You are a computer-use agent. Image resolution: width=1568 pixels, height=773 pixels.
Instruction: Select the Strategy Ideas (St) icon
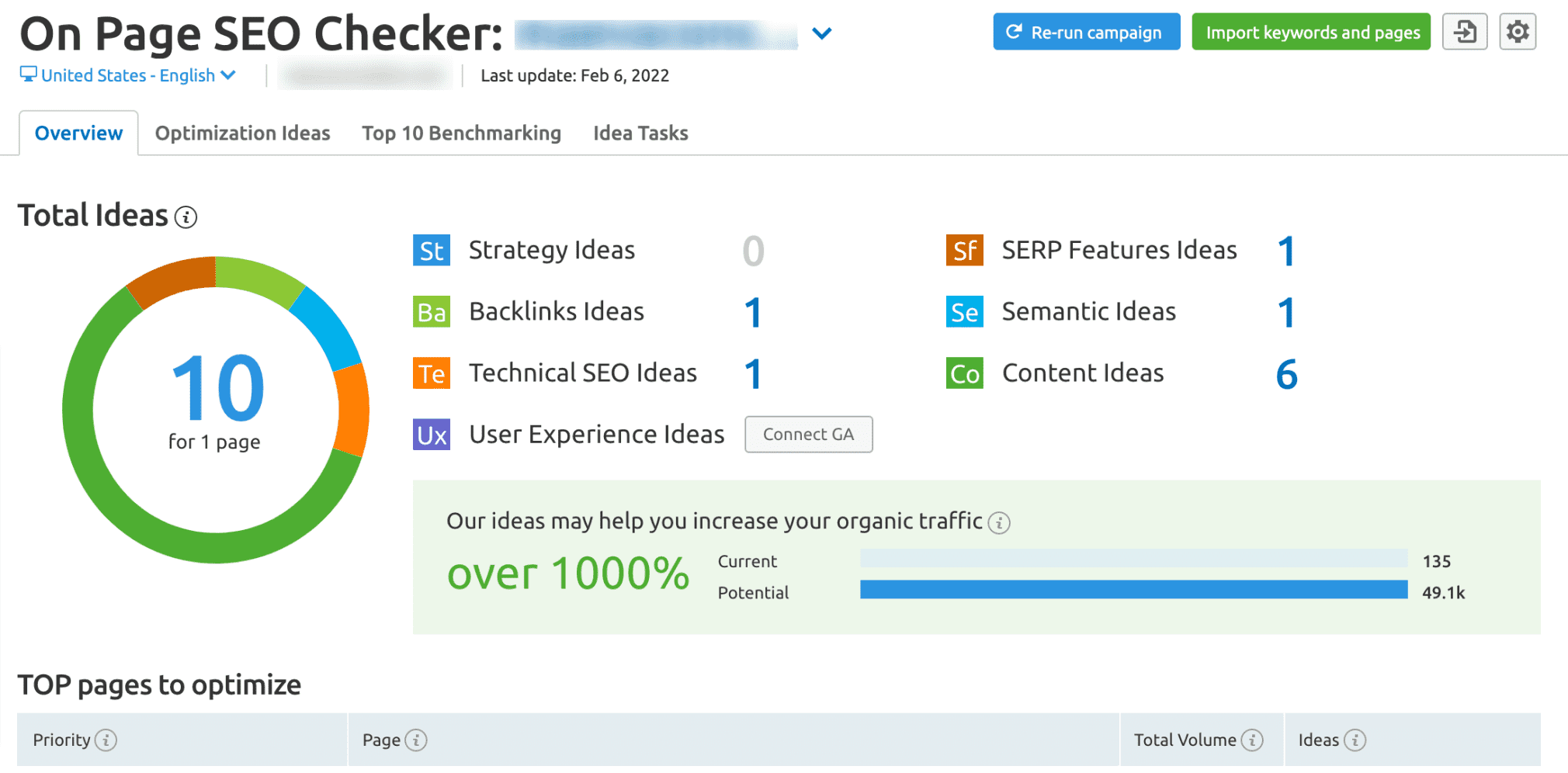point(430,250)
